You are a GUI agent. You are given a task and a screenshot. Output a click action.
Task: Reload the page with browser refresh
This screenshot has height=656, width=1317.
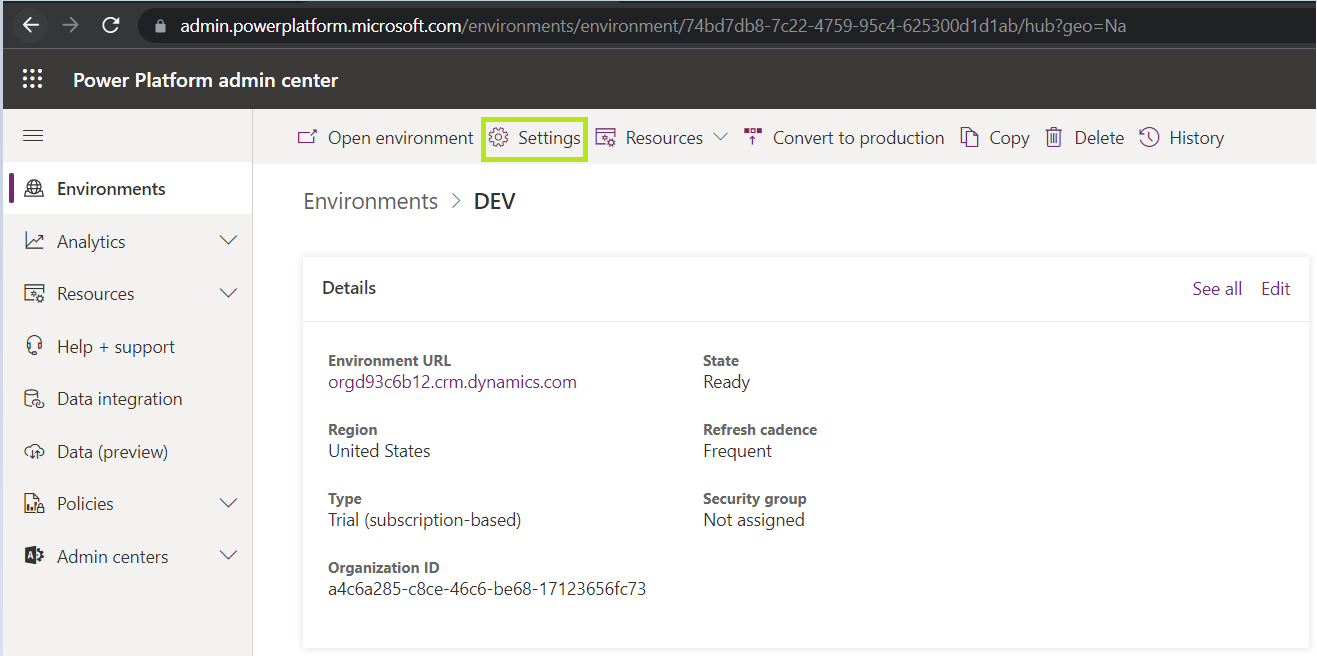coord(111,25)
